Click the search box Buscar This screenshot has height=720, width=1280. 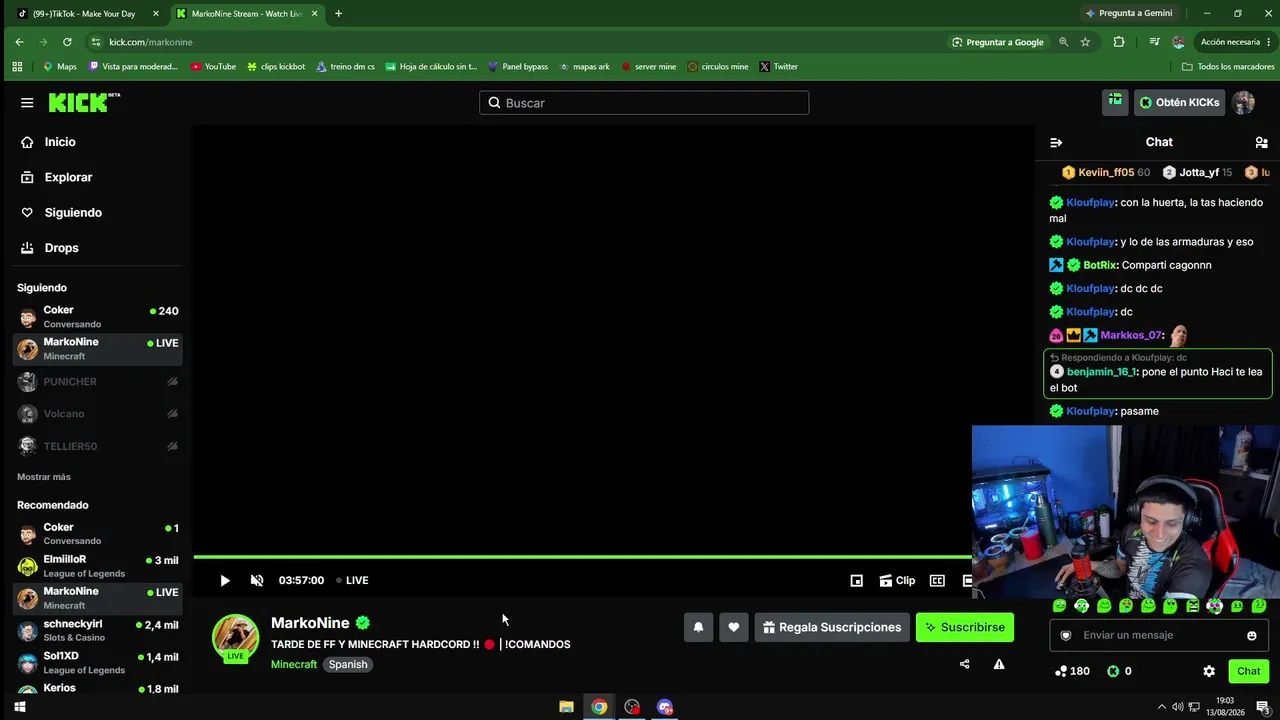tap(644, 103)
